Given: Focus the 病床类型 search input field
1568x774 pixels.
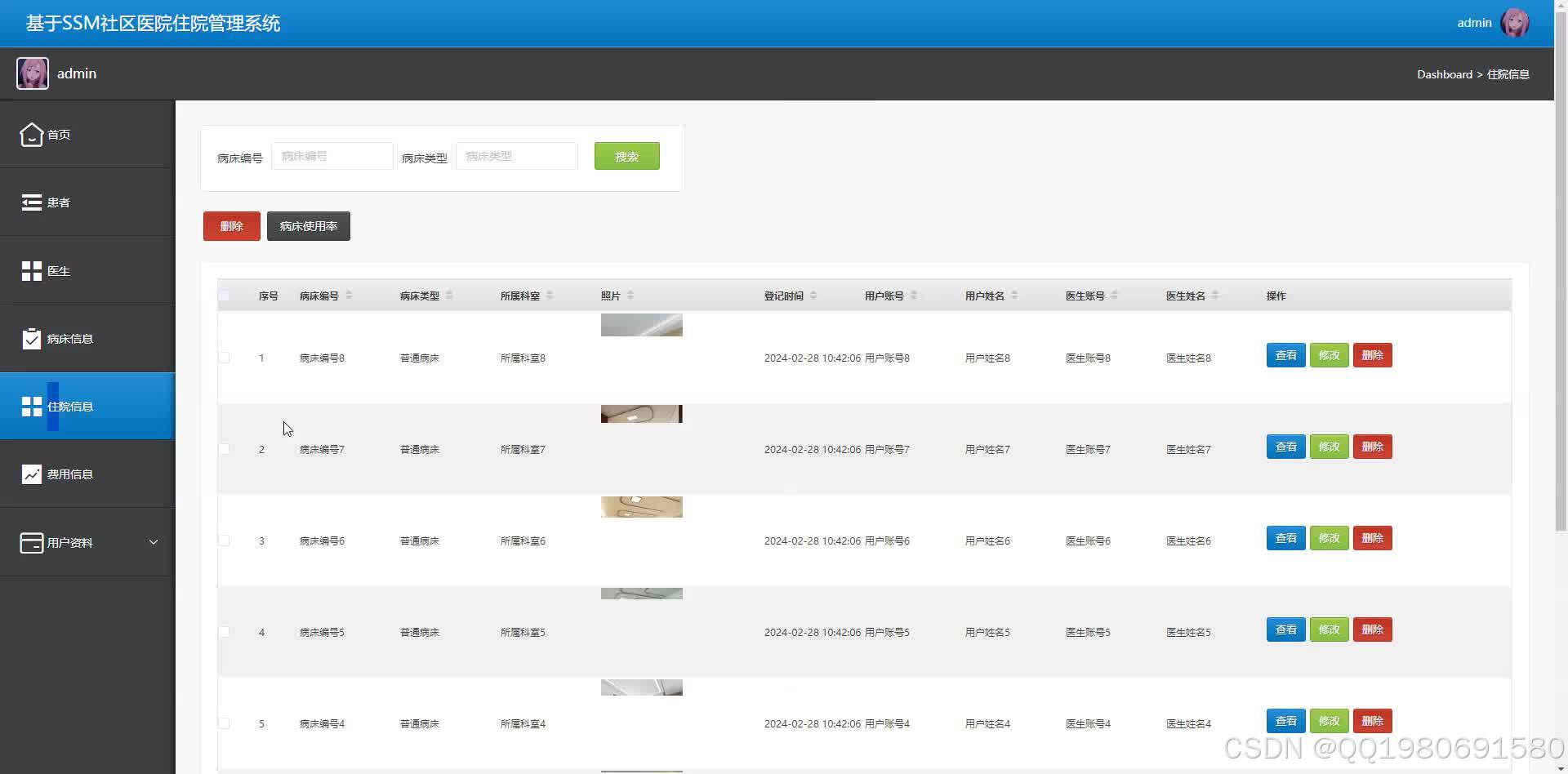Looking at the screenshot, I should coord(516,156).
